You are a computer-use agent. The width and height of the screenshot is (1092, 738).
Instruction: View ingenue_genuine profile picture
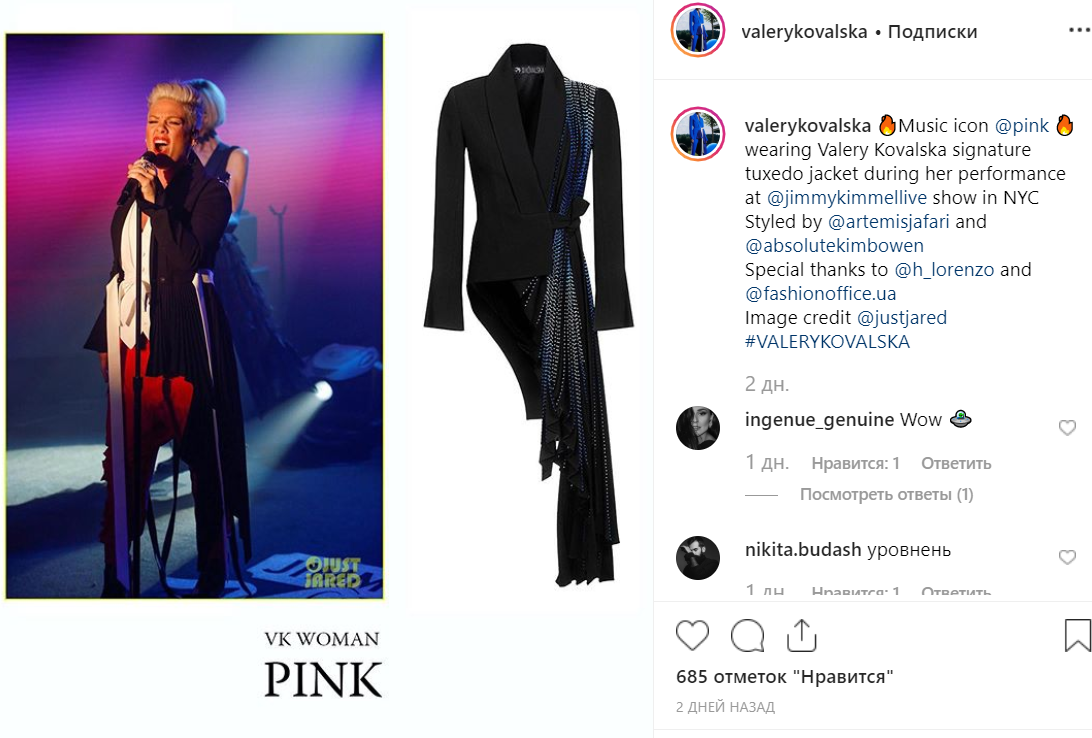[698, 427]
